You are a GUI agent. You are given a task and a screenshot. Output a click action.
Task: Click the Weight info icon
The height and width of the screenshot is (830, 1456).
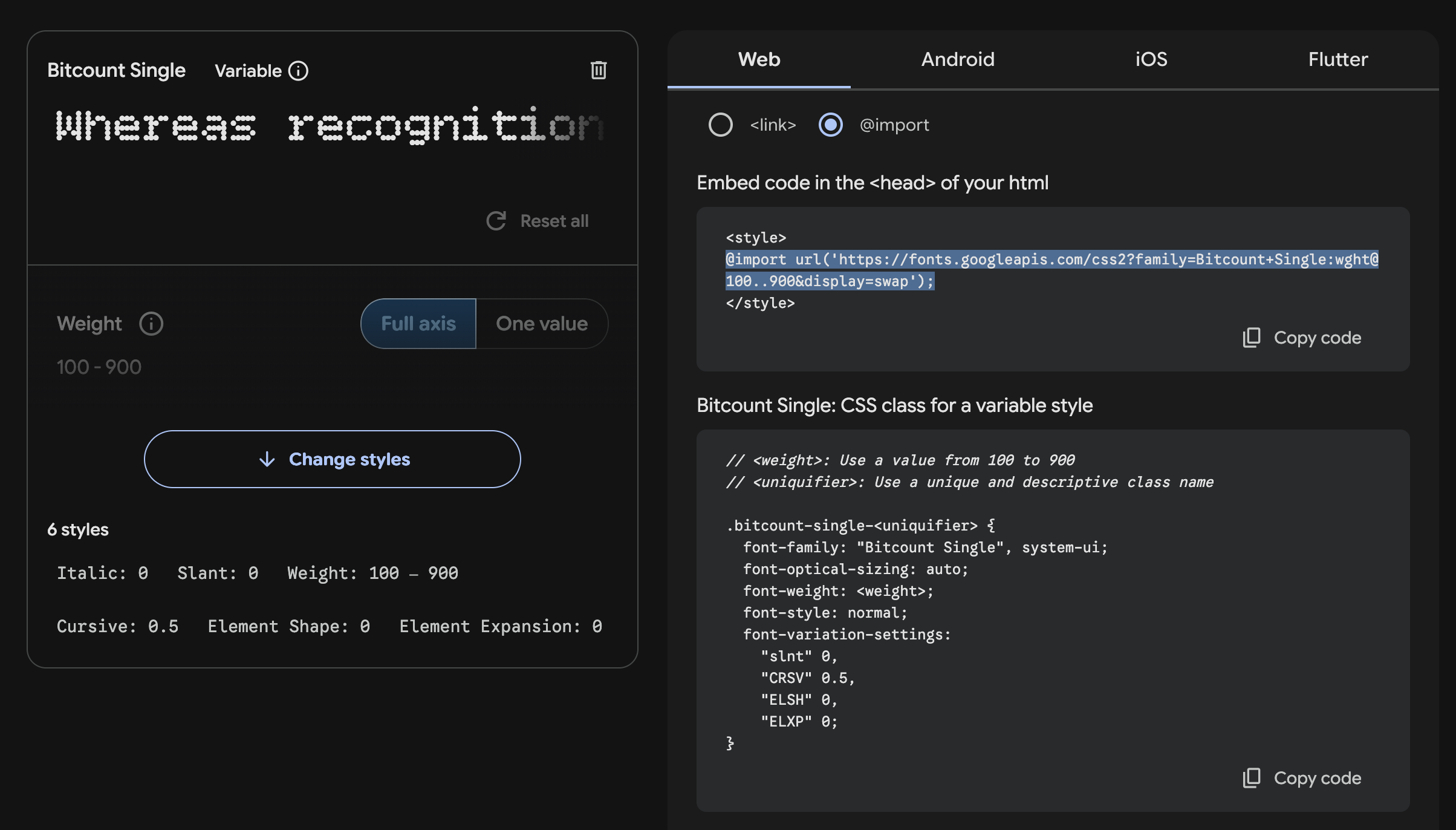(x=151, y=324)
